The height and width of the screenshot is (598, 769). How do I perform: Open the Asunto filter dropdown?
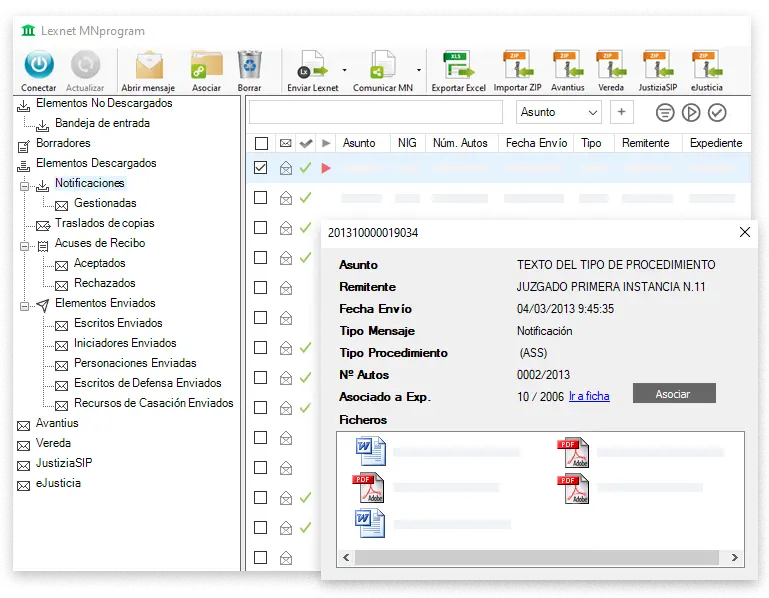click(559, 112)
